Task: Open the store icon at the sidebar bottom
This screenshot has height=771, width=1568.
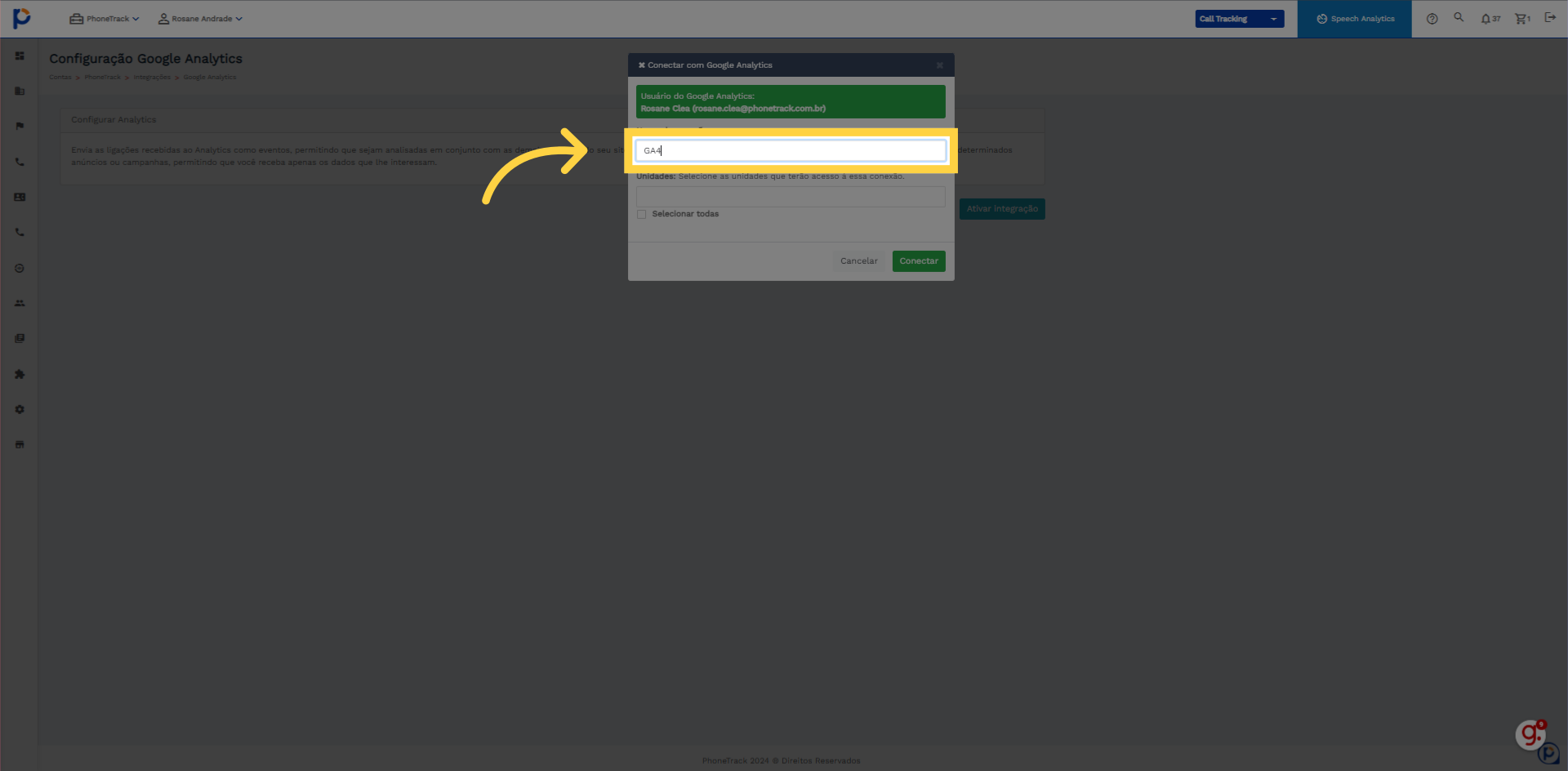Action: [x=20, y=444]
